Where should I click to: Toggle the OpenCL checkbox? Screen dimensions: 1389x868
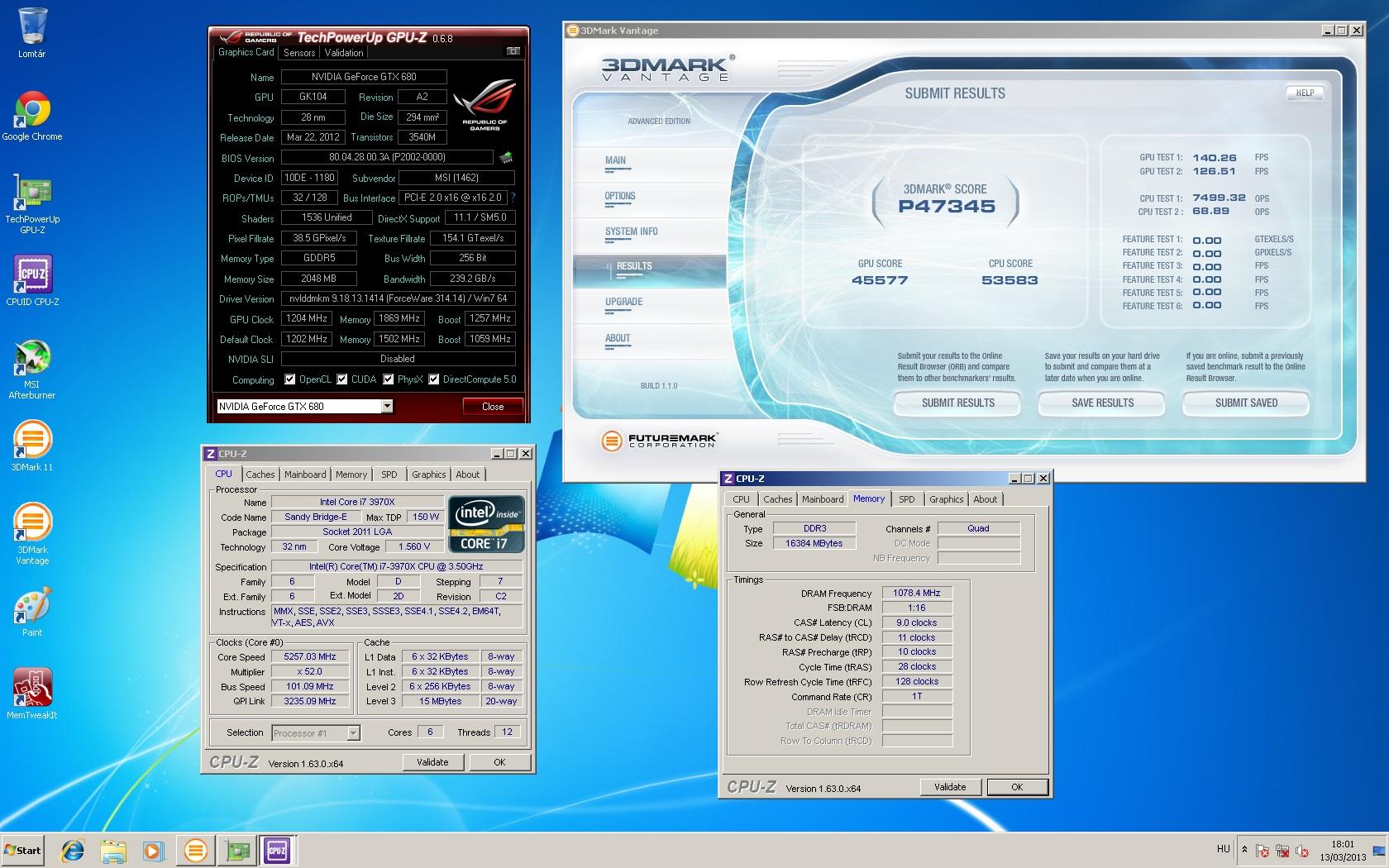(290, 379)
